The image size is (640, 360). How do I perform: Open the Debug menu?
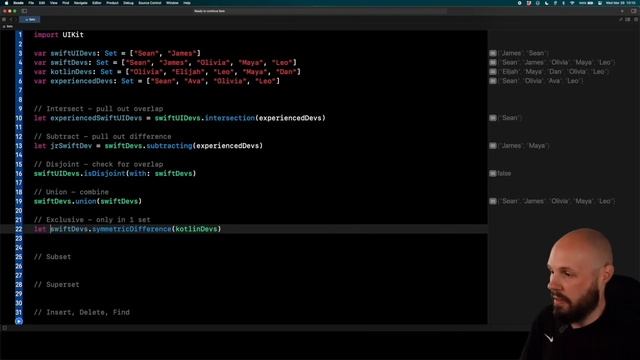pyautogui.click(x=128, y=3)
